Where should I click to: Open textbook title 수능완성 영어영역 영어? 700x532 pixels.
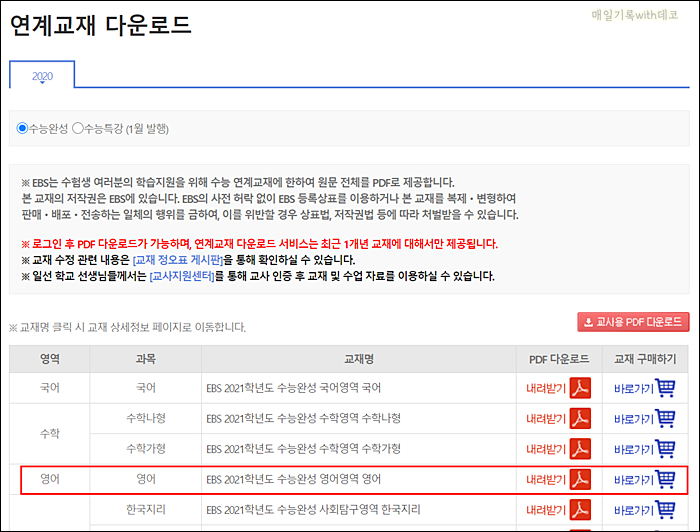(x=293, y=479)
